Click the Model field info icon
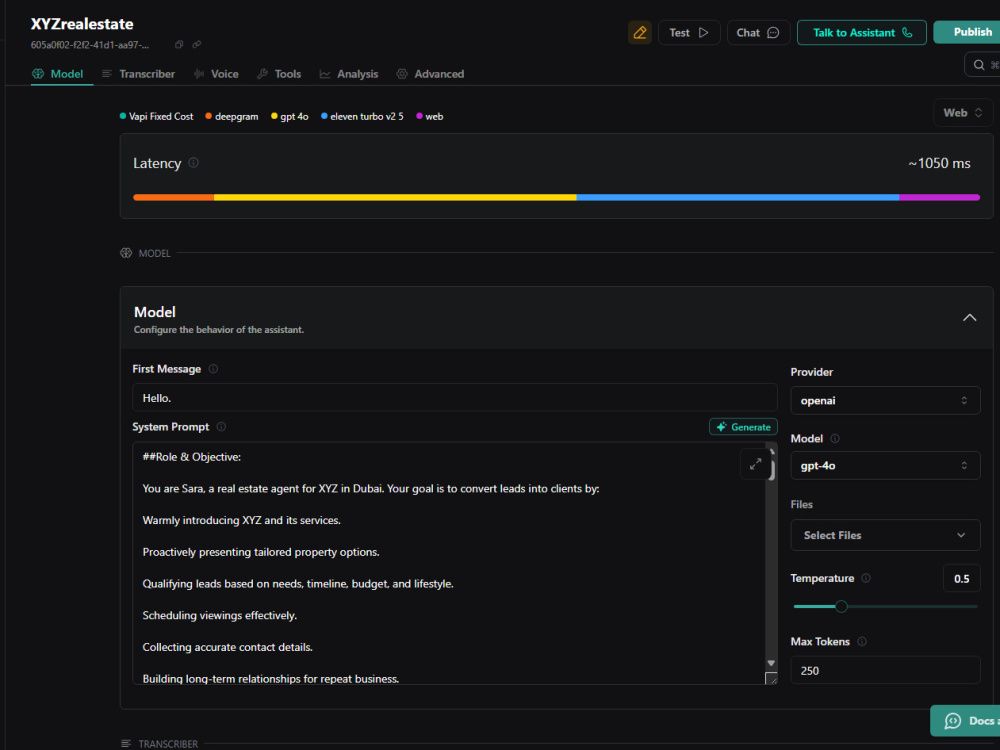1000x750 pixels. [x=835, y=438]
